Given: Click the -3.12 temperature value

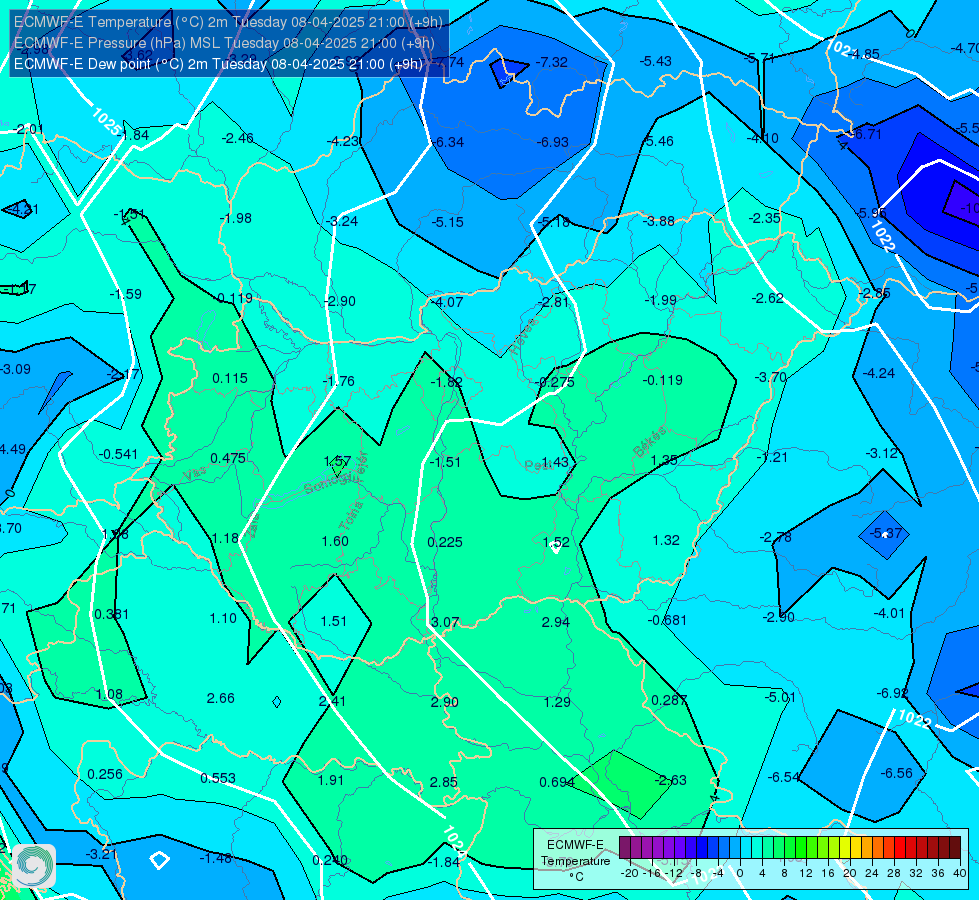Looking at the screenshot, I should click(x=882, y=453).
